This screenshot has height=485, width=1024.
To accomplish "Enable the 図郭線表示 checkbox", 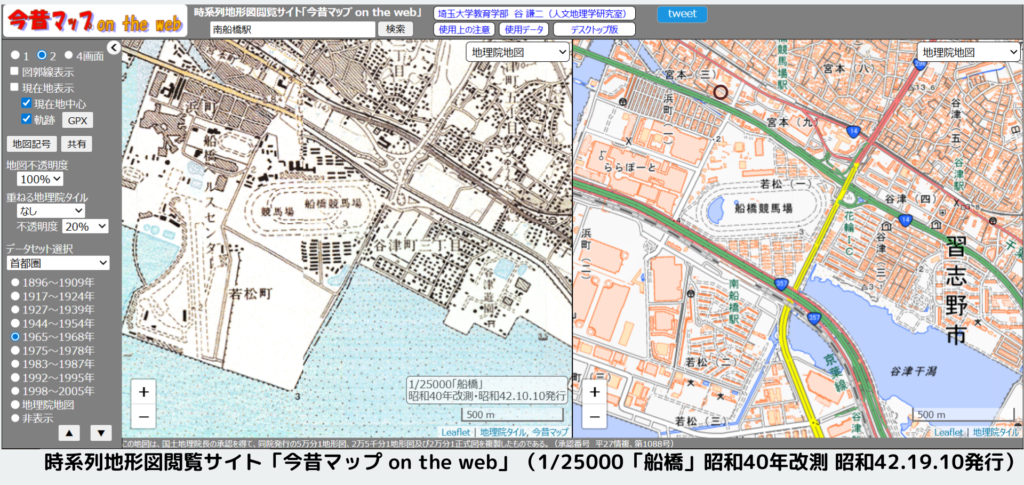I will pos(13,72).
